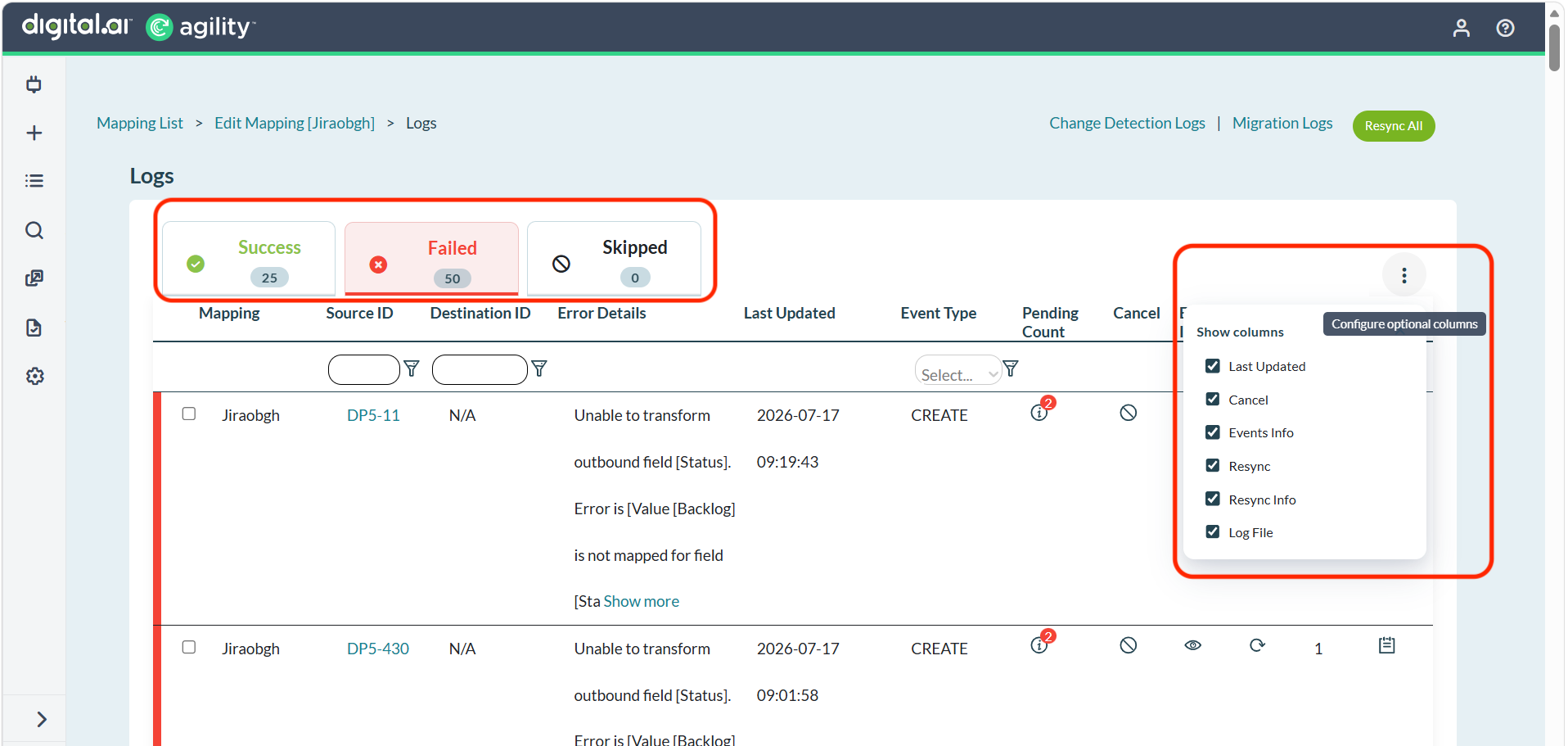Click the resync icon for DP5-430 row
1568x746 pixels.
point(1257,645)
